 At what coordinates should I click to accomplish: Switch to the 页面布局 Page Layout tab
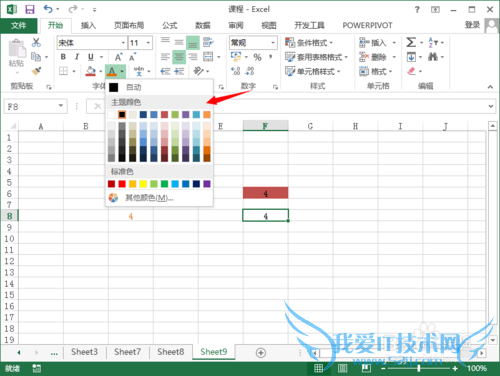129,25
